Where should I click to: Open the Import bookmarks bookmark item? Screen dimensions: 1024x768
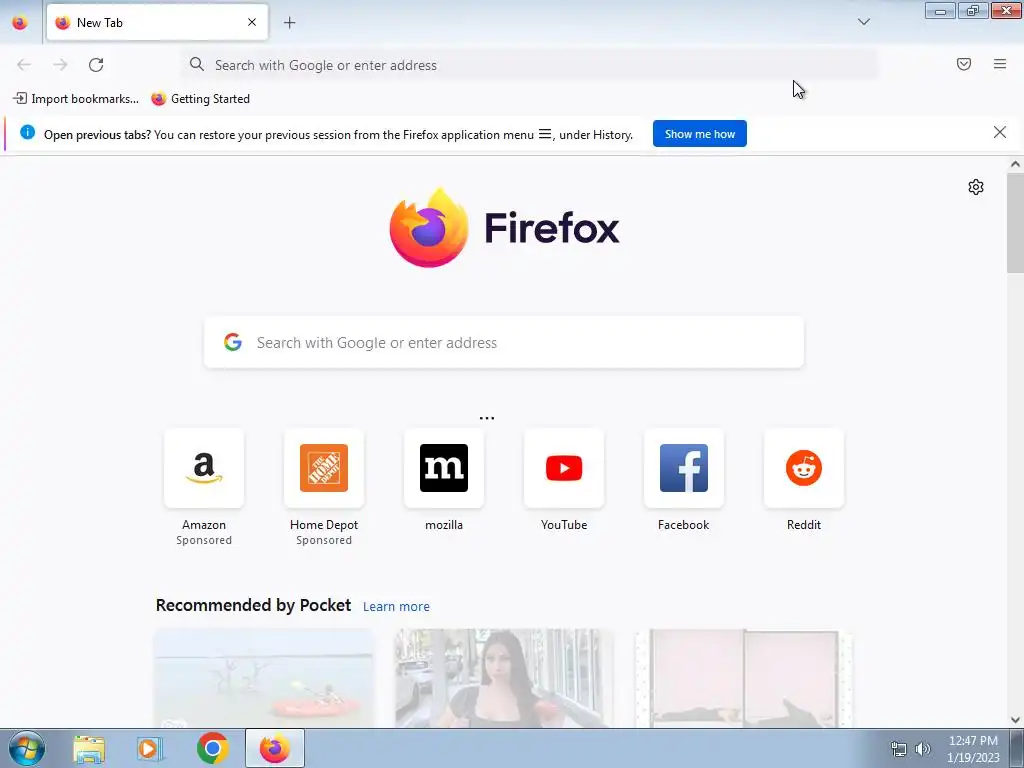[x=76, y=99]
